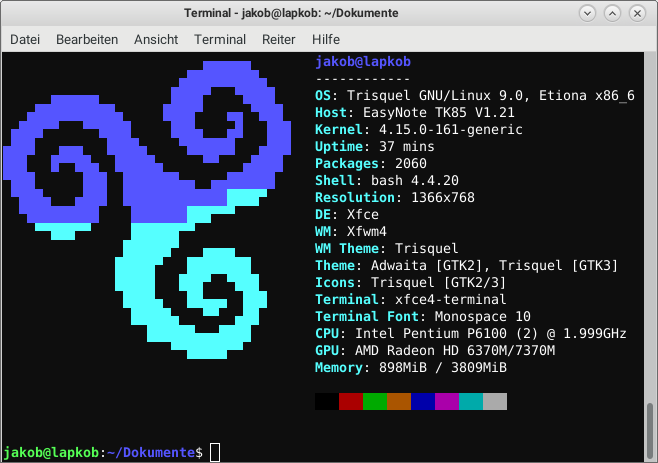Viewport: 658px width, 463px height.
Task: Open the Ansicht menu
Action: tap(156, 39)
